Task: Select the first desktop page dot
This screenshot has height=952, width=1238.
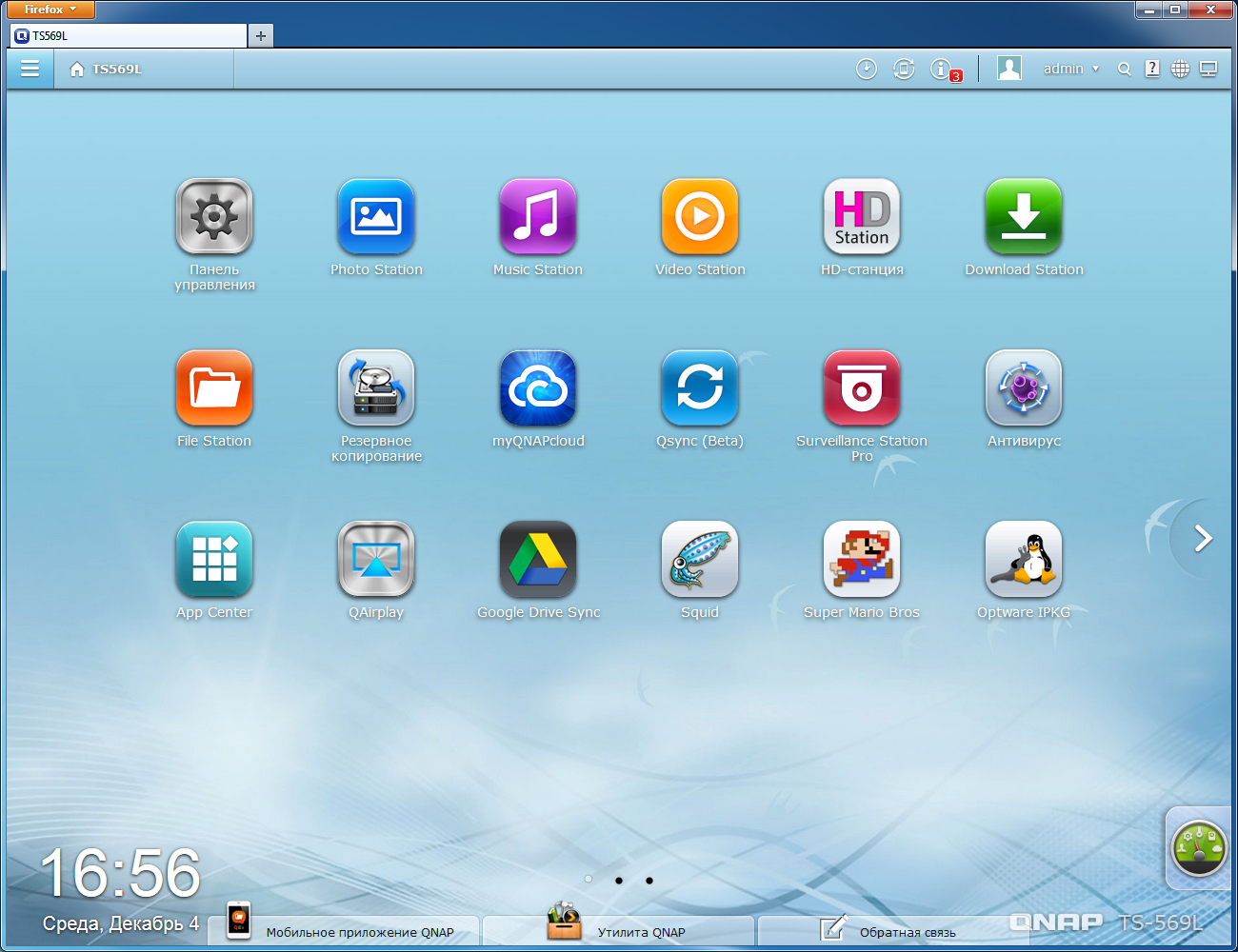Action: coord(589,880)
